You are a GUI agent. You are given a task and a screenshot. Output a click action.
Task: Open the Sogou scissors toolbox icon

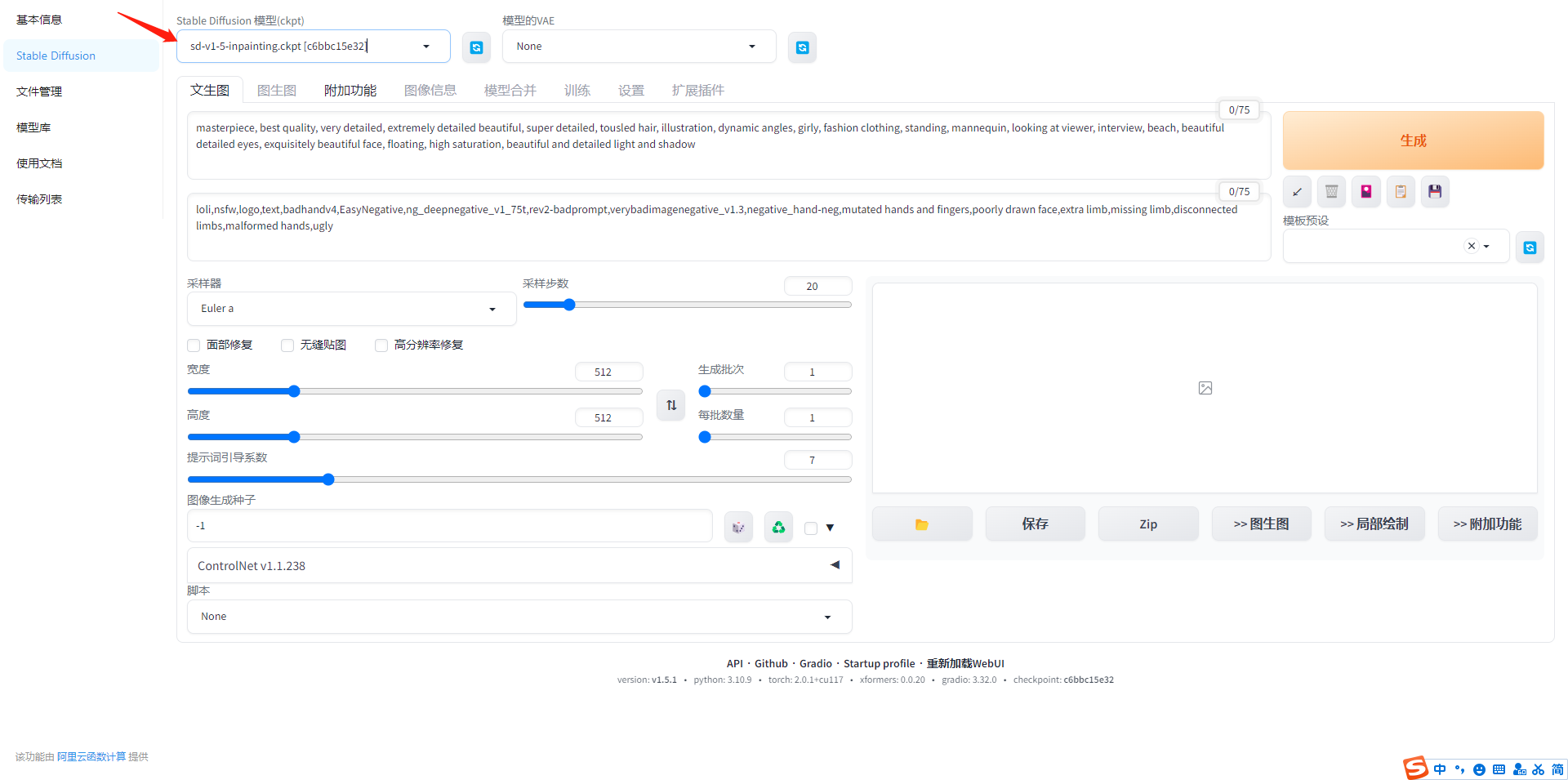[1539, 769]
